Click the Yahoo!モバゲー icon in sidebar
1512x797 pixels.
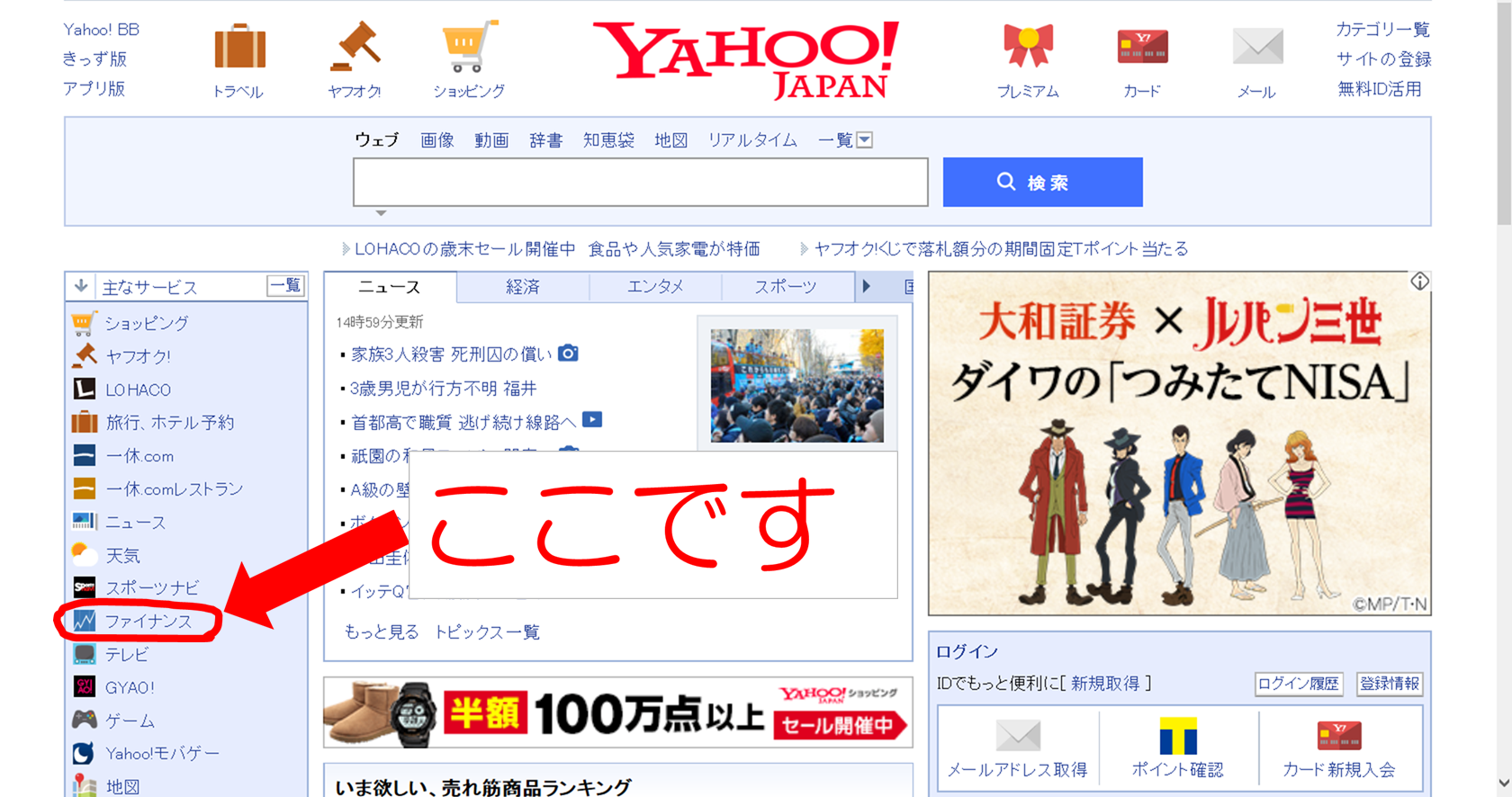pos(84,753)
